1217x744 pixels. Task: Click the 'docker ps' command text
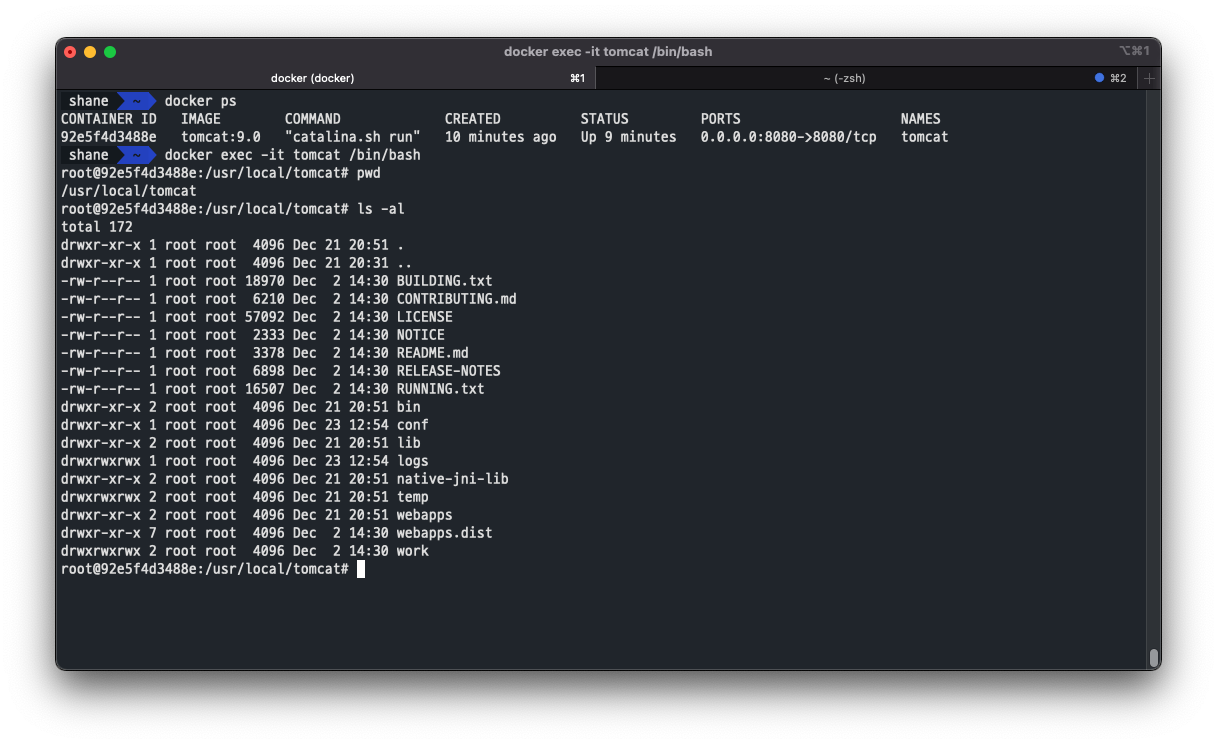pyautogui.click(x=200, y=101)
